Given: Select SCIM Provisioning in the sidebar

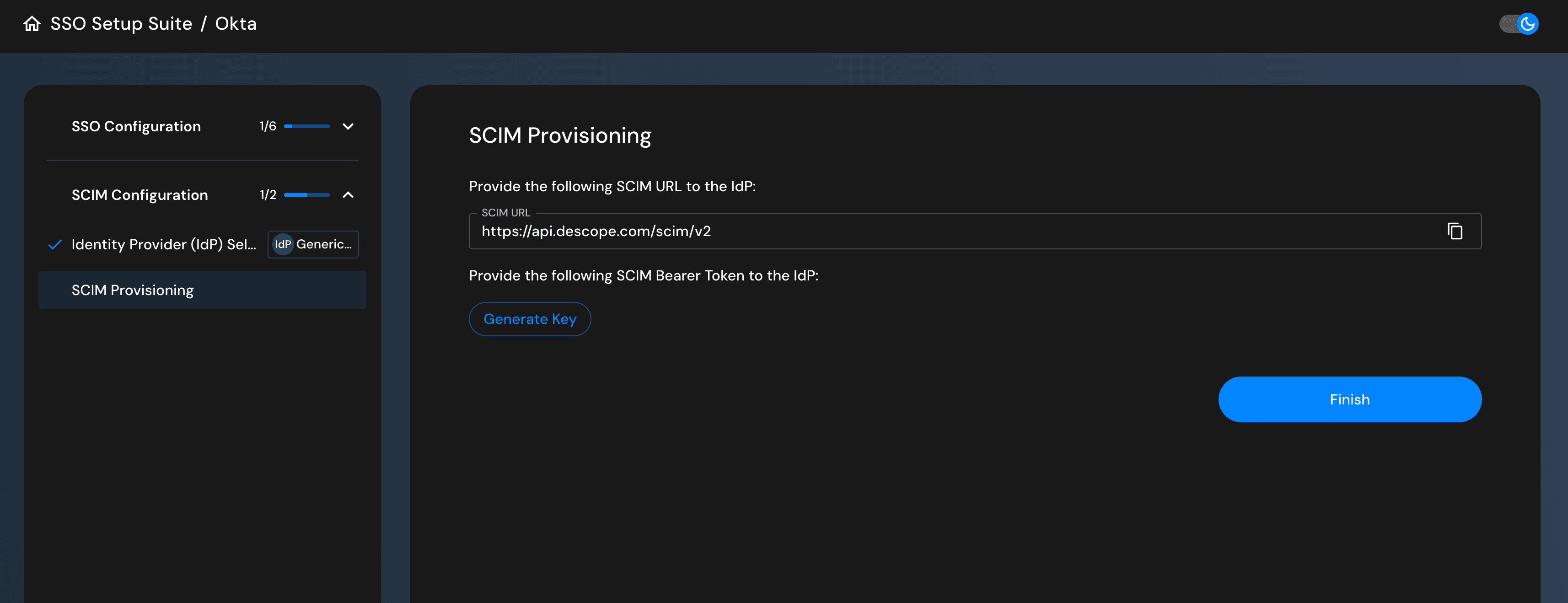Looking at the screenshot, I should coord(132,290).
